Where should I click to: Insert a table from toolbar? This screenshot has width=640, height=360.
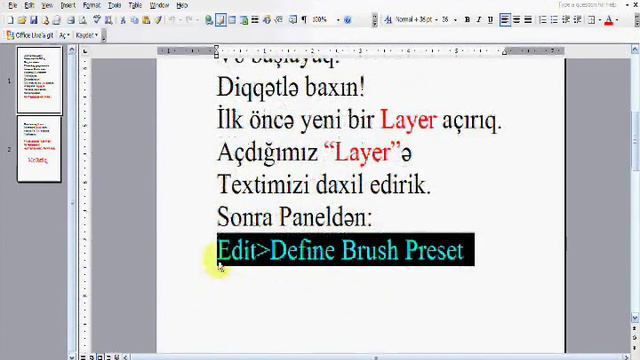click(232, 20)
